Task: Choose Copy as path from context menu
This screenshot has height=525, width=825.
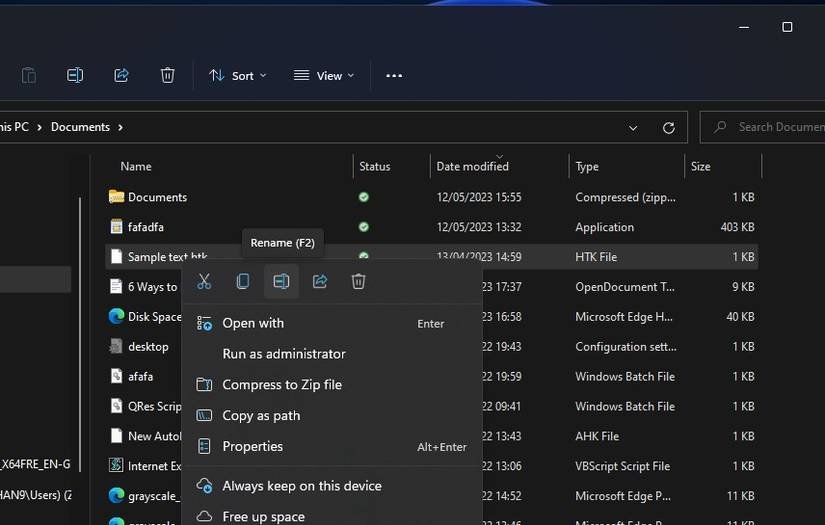Action: [x=261, y=416]
